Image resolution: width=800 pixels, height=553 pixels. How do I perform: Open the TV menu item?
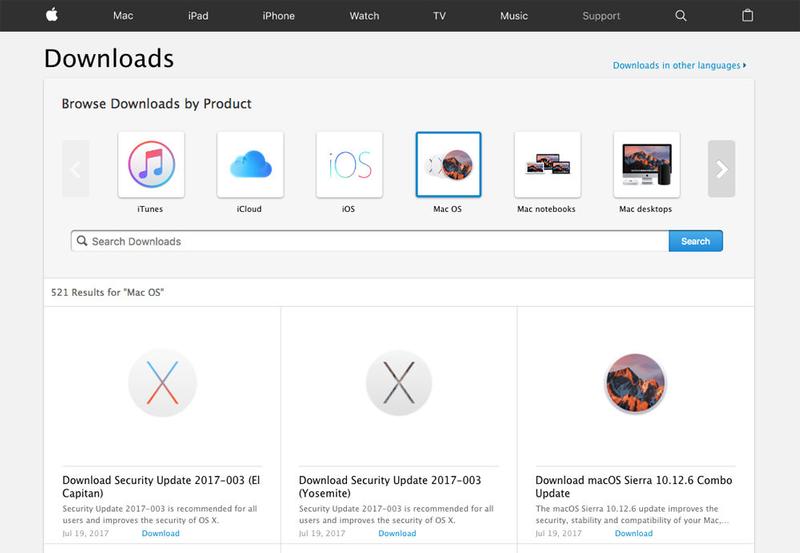click(x=439, y=16)
